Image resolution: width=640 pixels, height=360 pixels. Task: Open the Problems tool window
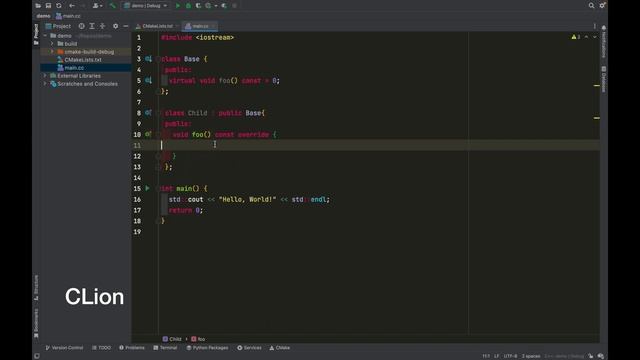point(132,348)
